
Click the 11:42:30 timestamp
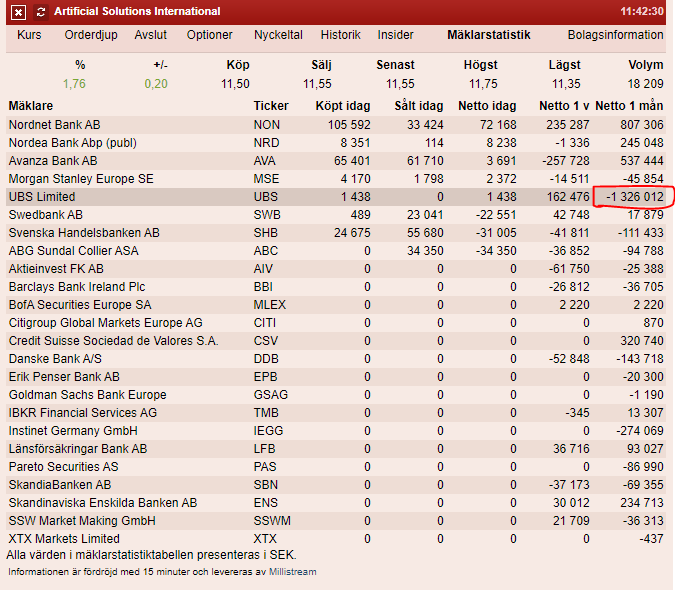[x=642, y=12]
